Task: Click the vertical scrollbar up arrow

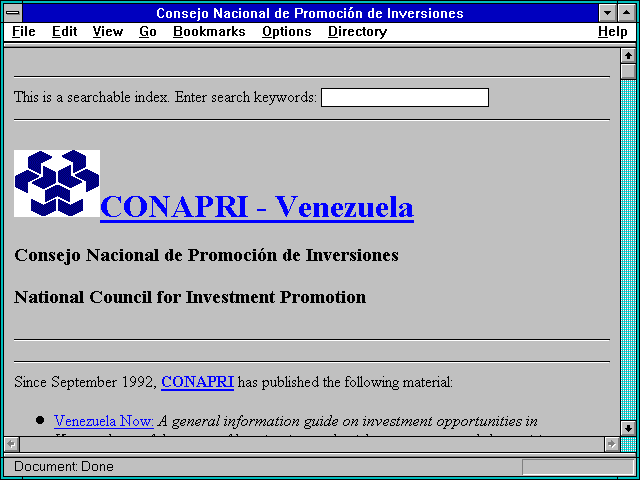Action: [x=628, y=56]
